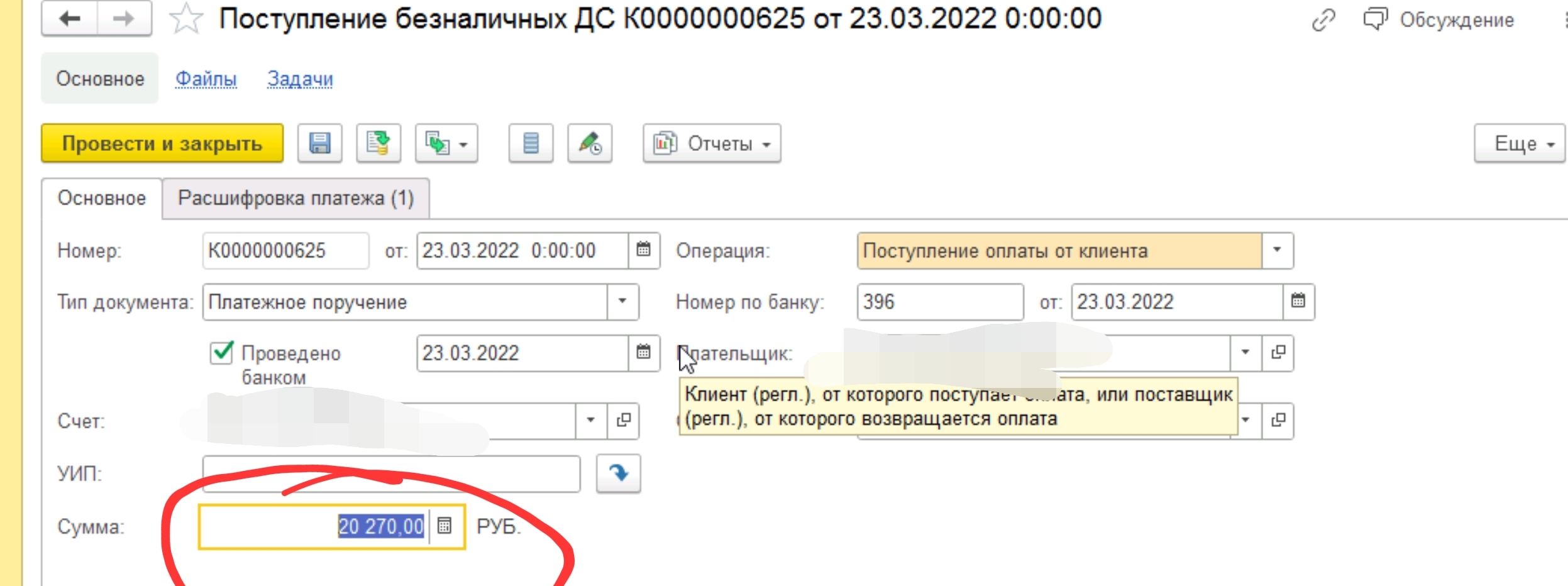The image size is (1568, 586).
Task: Copy link to document icon
Action: pyautogui.click(x=1323, y=20)
